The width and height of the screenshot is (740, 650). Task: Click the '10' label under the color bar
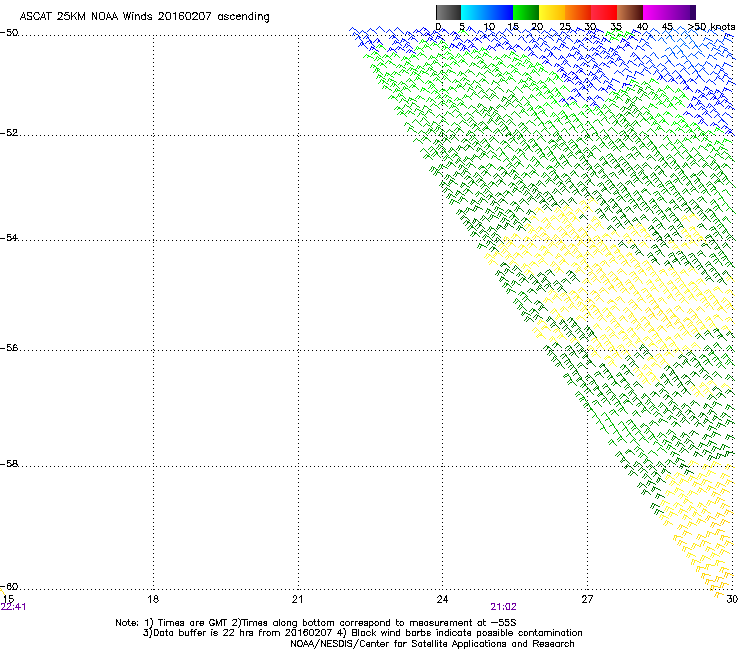point(489,27)
